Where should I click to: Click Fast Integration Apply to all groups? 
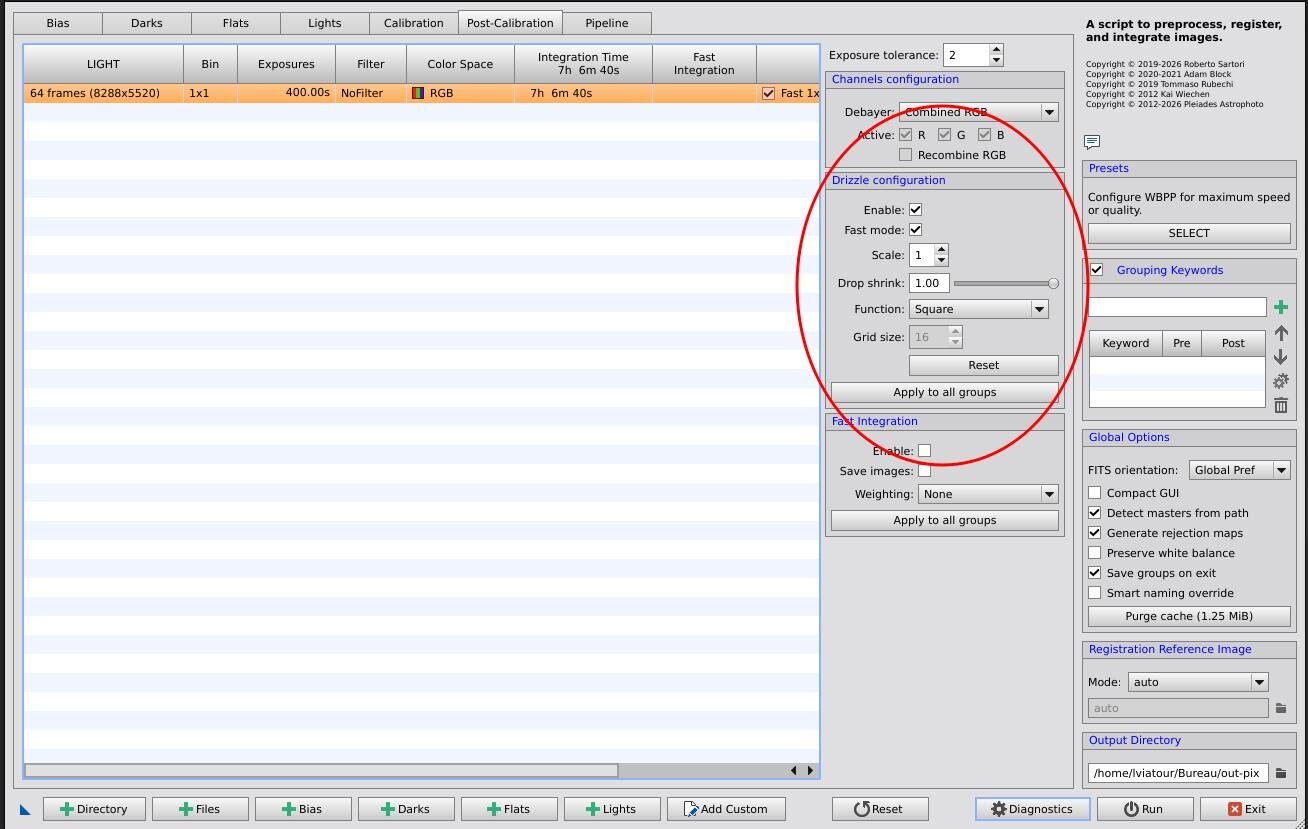point(945,520)
